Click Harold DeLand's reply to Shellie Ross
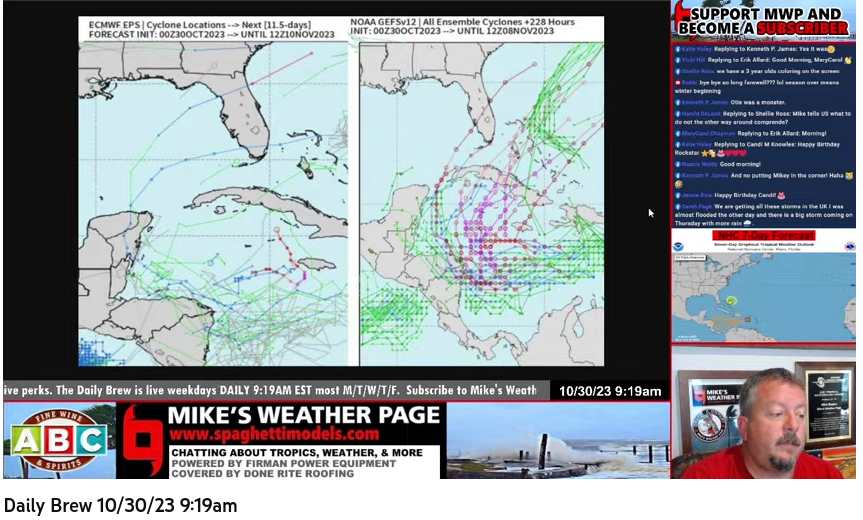Image resolution: width=863 pixels, height=520 pixels. (763, 118)
